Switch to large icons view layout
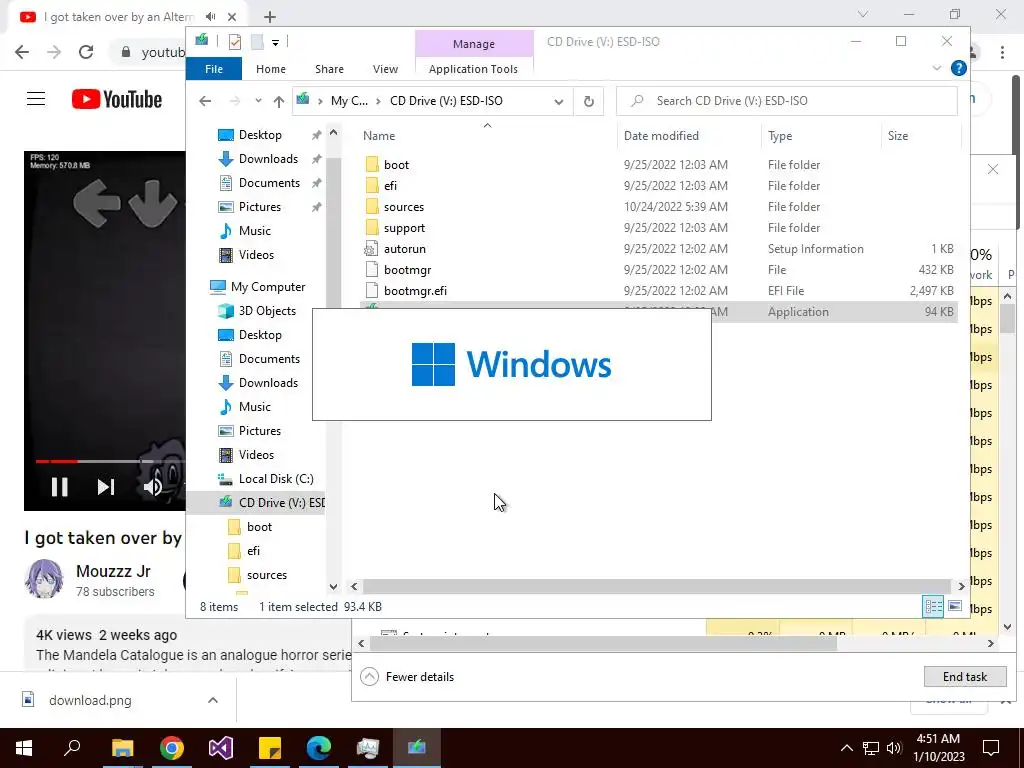 (x=954, y=607)
